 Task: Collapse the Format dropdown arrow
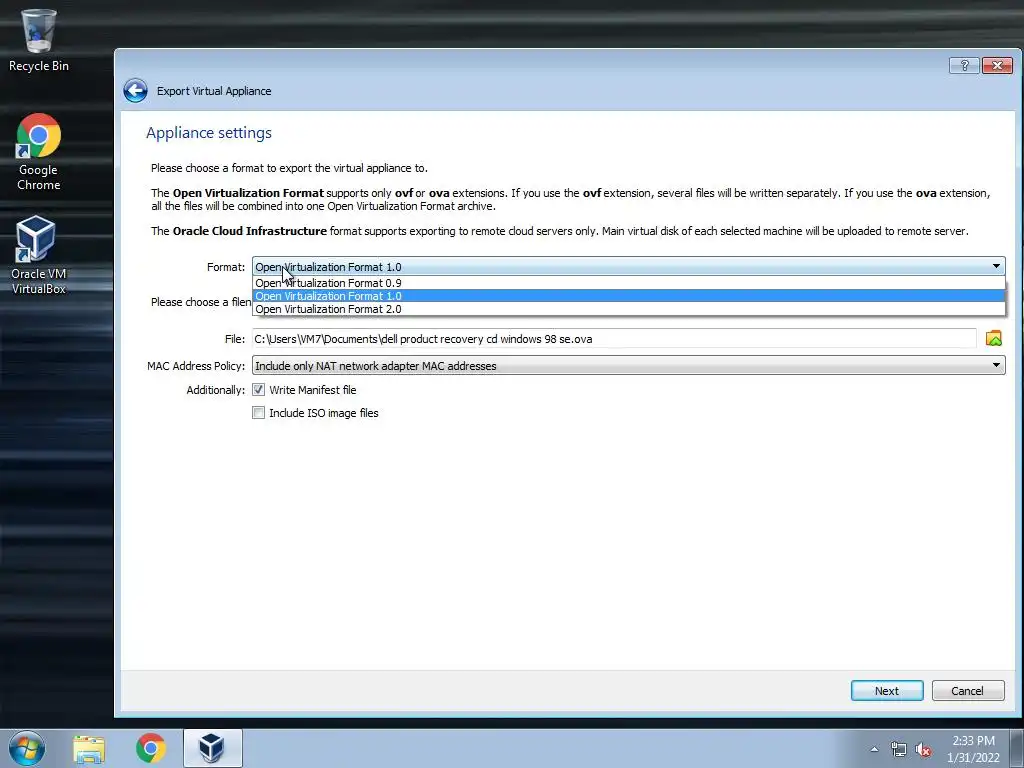[996, 266]
